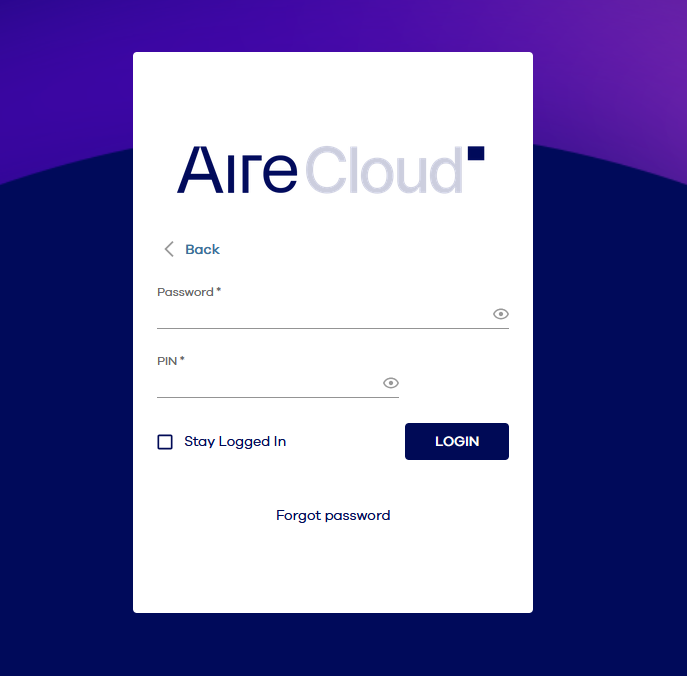Reveal the PIN with its eye icon
687x676 pixels.
click(x=391, y=383)
